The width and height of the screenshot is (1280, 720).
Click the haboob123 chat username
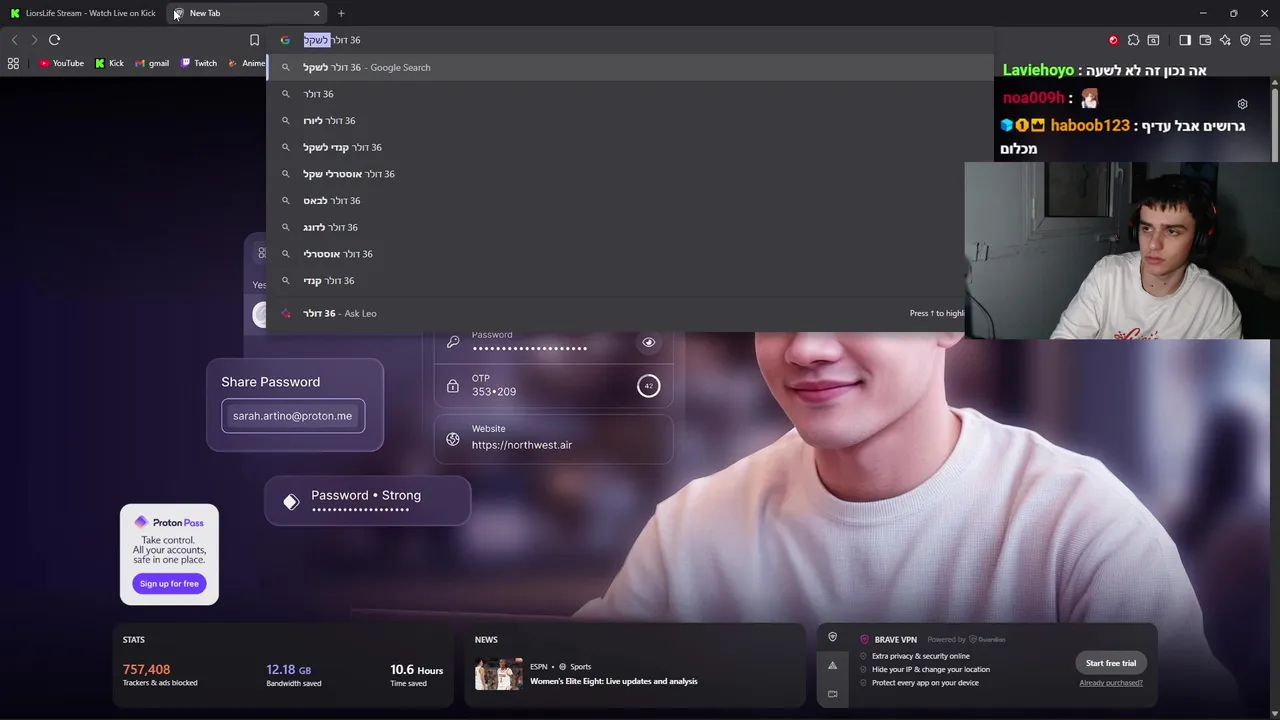click(1090, 125)
